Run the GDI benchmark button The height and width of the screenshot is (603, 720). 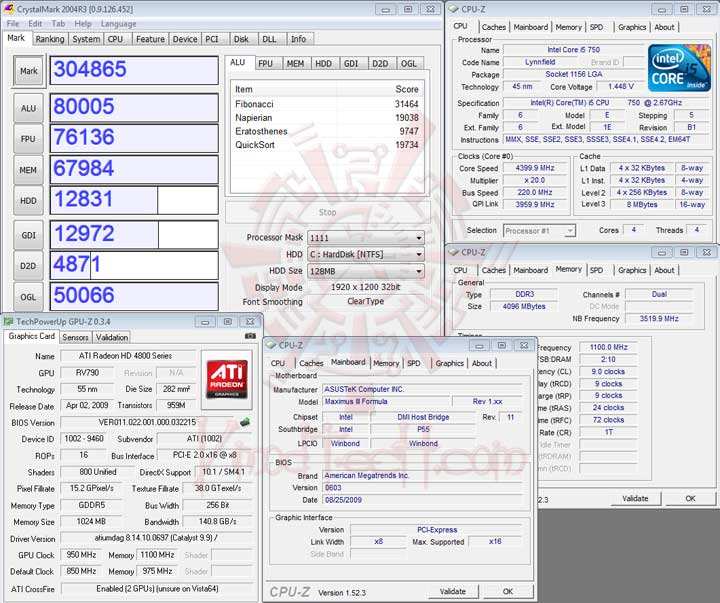pos(28,235)
